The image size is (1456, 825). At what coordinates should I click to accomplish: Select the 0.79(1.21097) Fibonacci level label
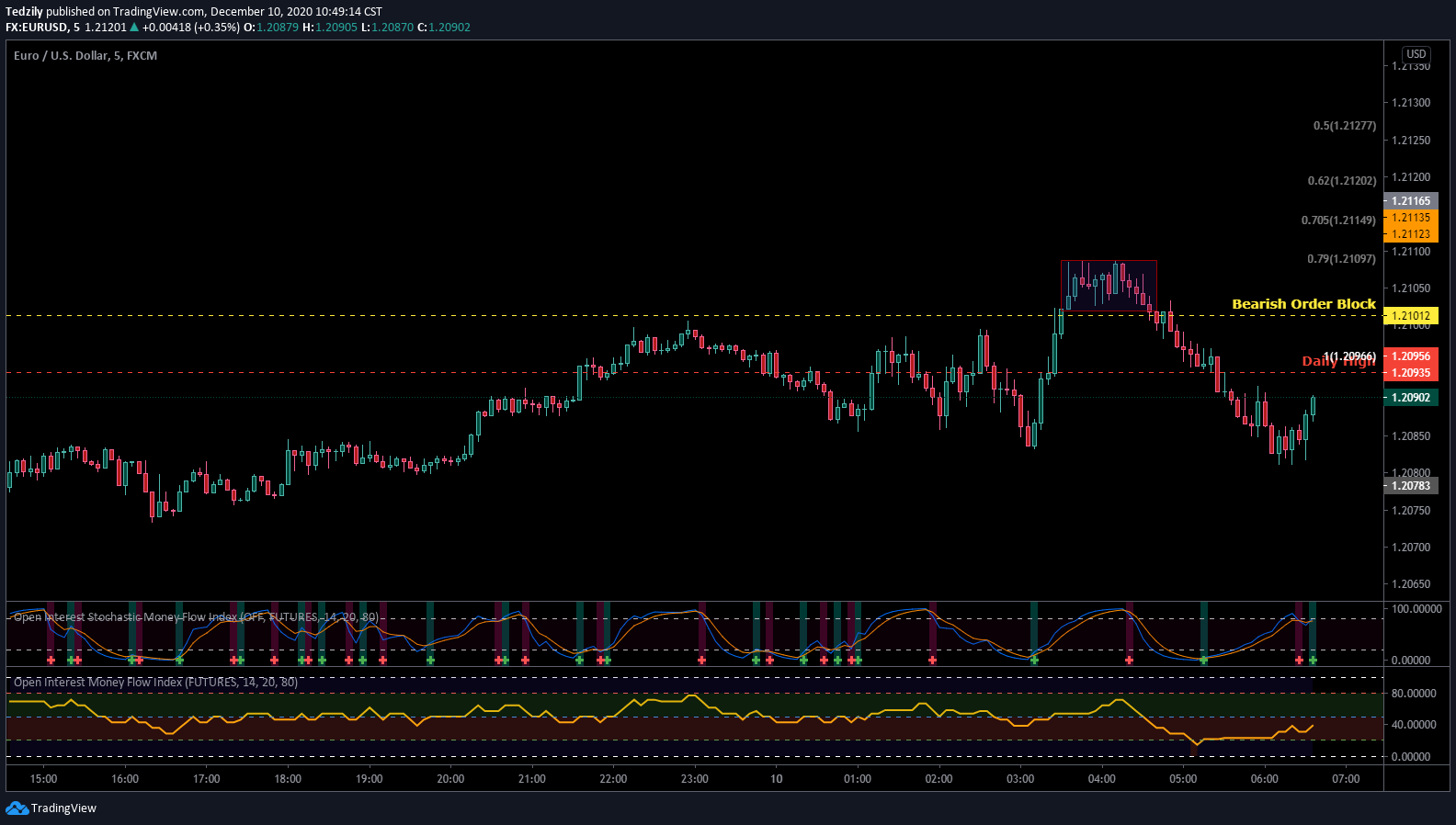pyautogui.click(x=1341, y=259)
